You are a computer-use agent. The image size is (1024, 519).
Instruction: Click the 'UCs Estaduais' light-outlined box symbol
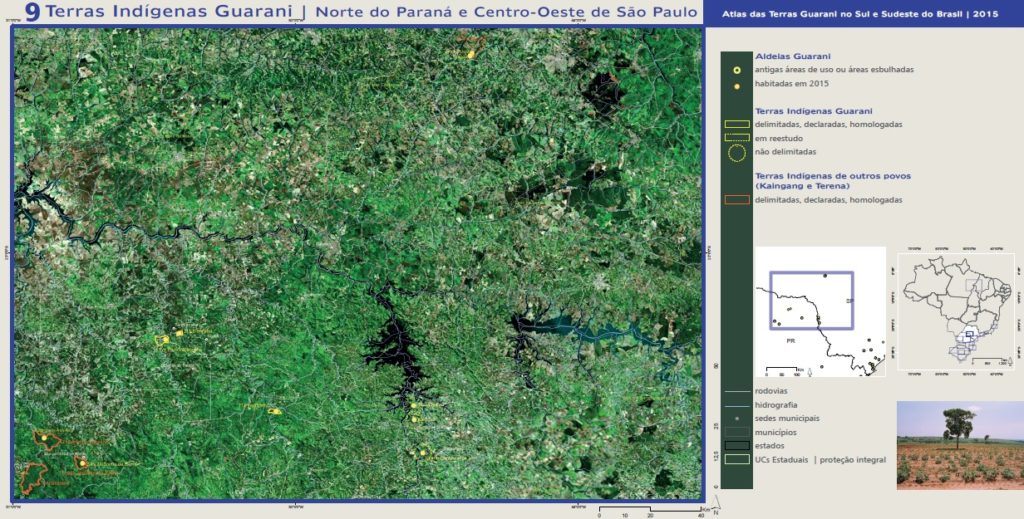(x=737, y=460)
